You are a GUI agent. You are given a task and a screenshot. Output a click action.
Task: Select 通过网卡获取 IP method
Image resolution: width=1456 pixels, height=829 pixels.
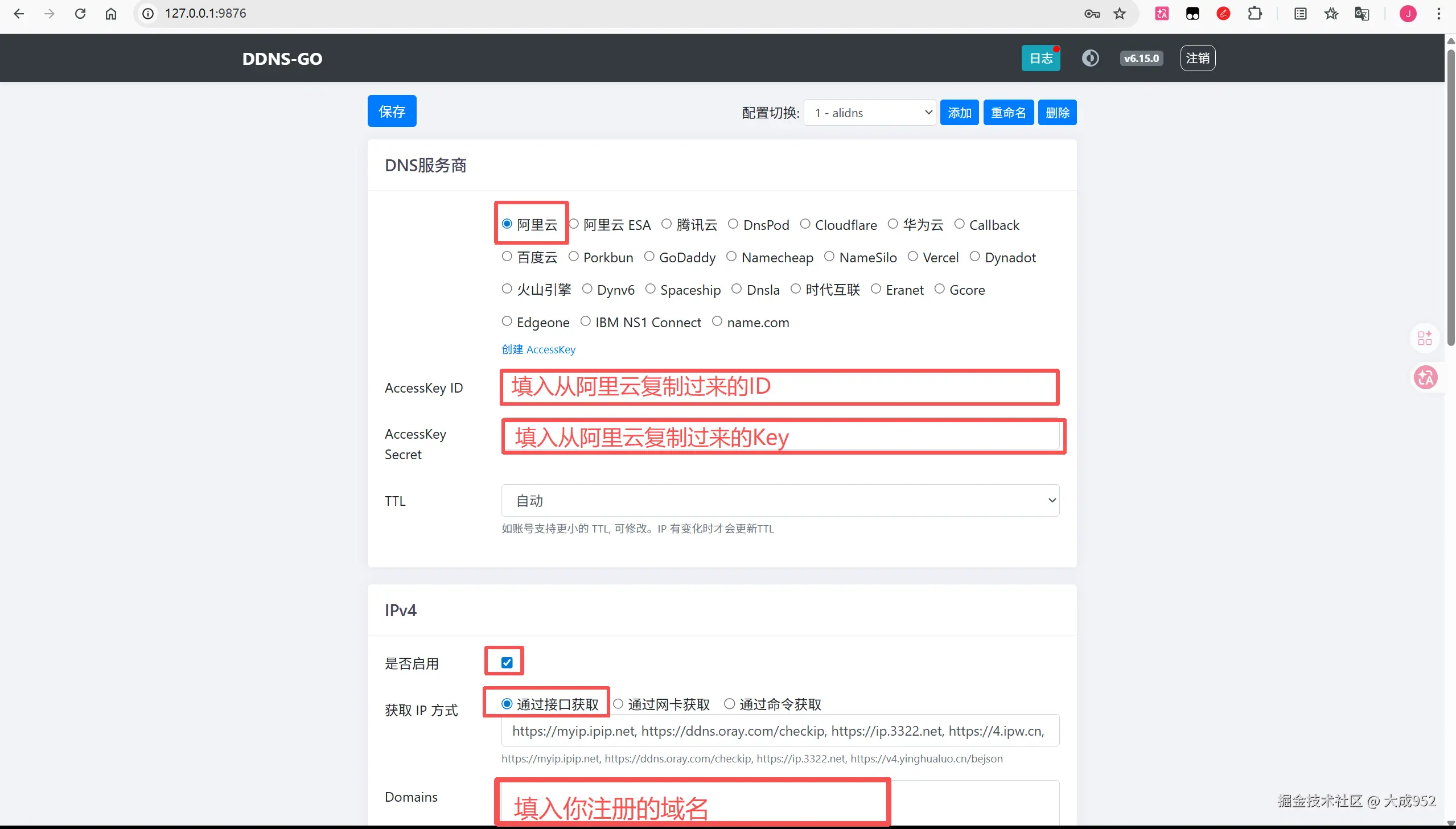click(618, 704)
